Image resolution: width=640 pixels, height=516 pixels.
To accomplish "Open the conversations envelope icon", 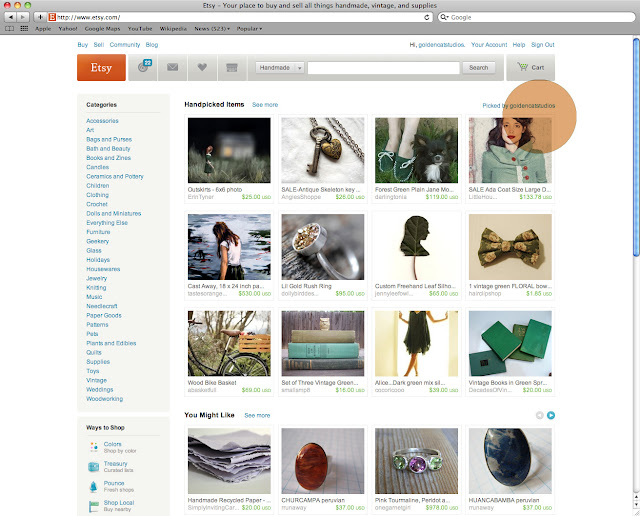I will [x=172, y=67].
